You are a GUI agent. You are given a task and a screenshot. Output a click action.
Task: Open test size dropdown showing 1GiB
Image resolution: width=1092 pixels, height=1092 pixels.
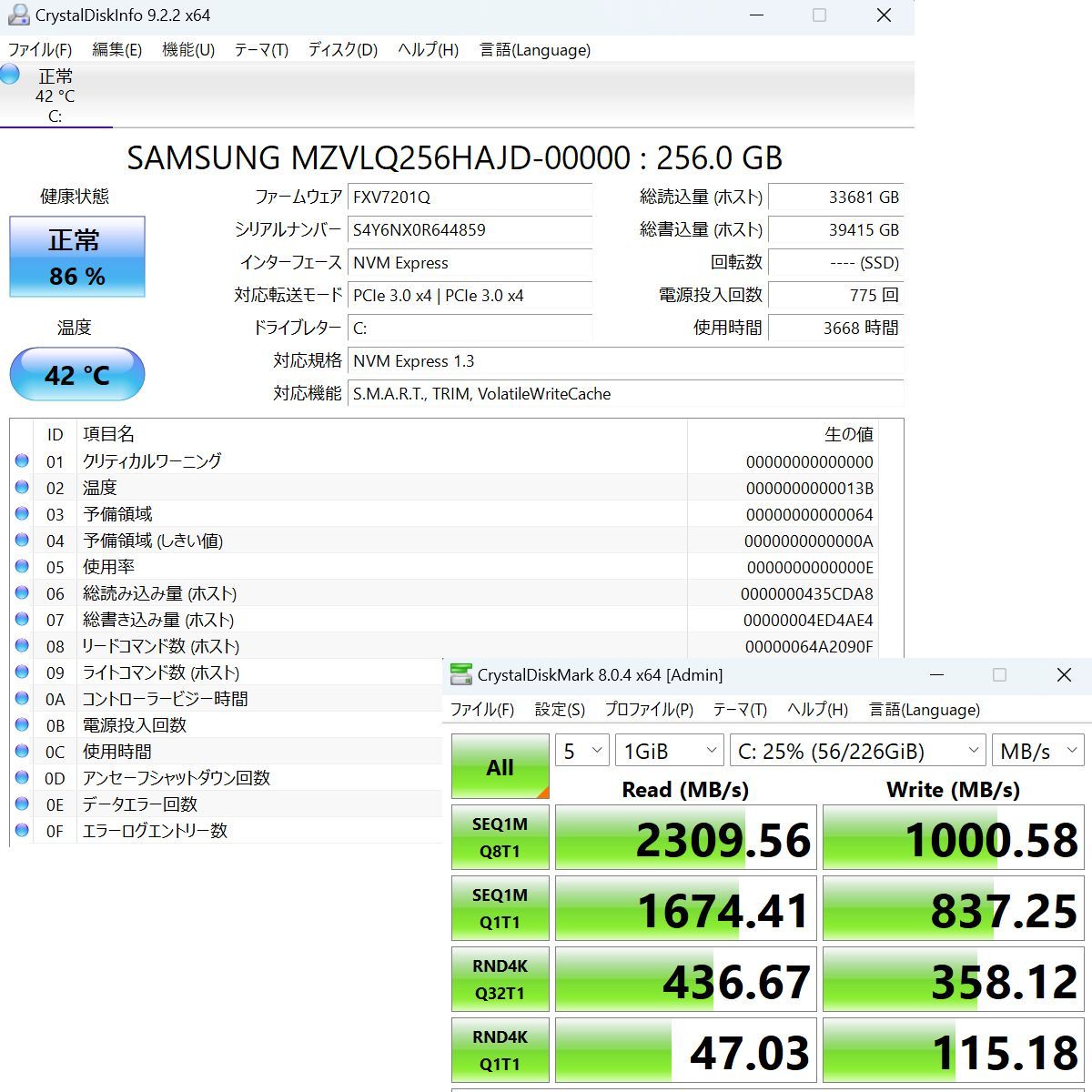pos(670,751)
